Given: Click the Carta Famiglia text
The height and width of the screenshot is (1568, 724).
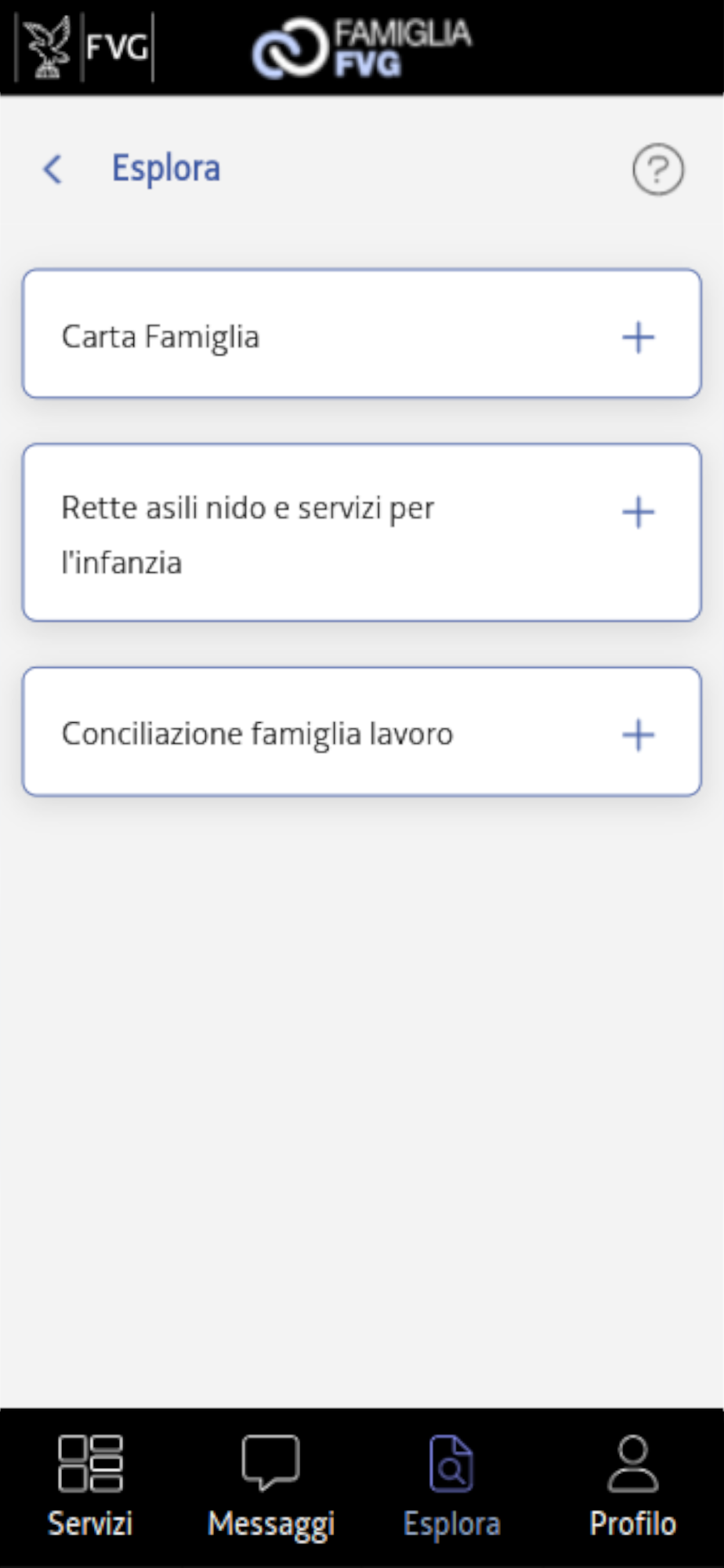Looking at the screenshot, I should (x=161, y=337).
